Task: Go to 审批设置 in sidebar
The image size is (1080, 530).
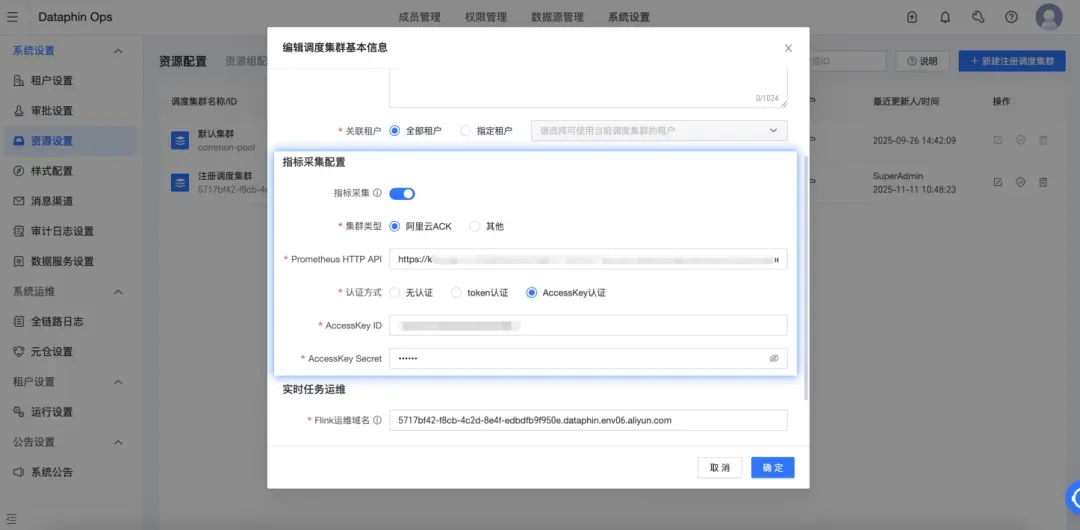Action: tap(68, 111)
